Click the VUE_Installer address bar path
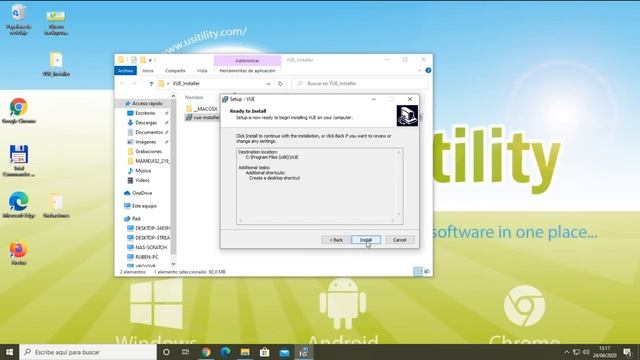The image size is (640, 360). (186, 84)
